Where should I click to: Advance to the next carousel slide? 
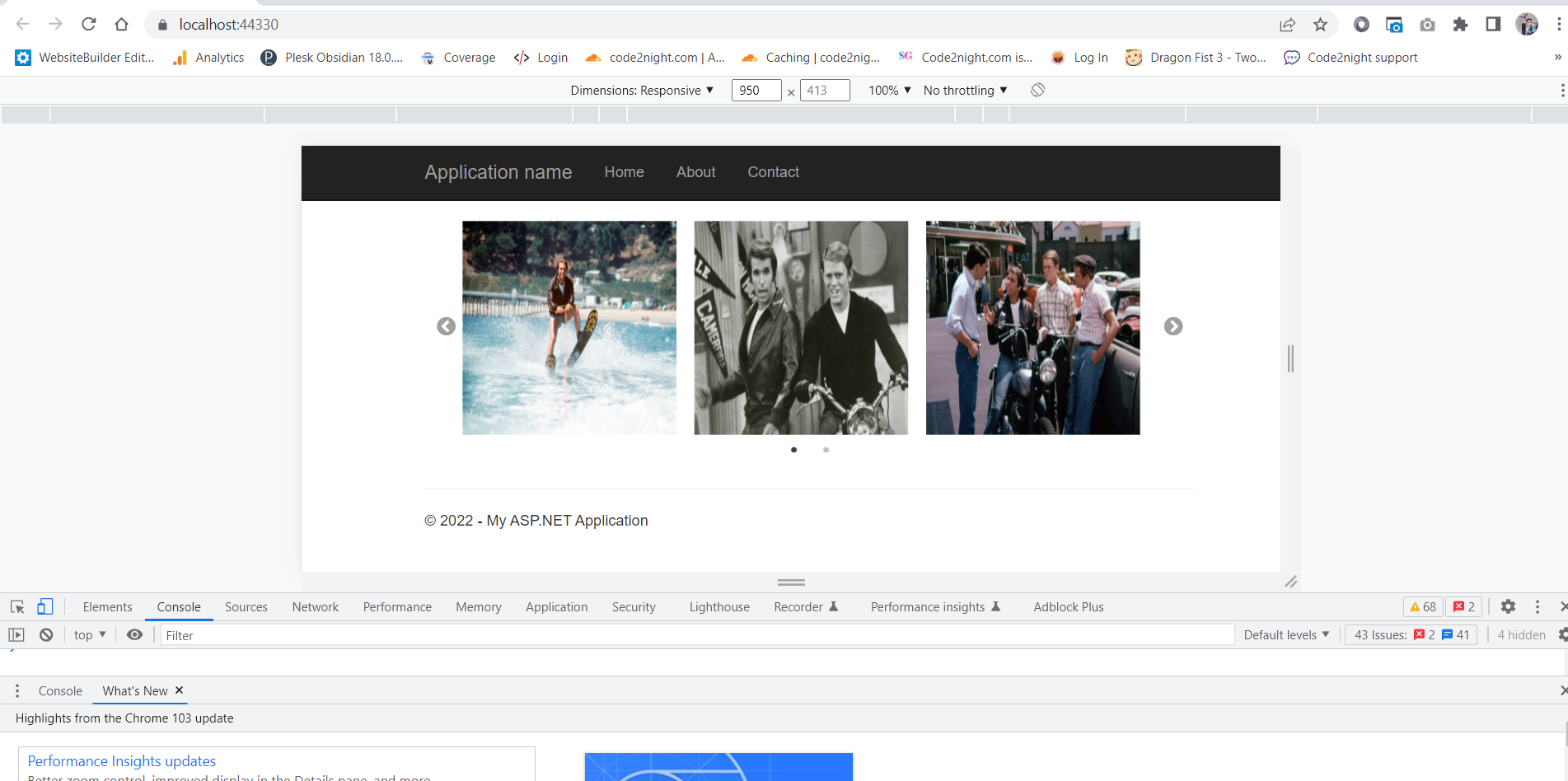[x=1173, y=326]
